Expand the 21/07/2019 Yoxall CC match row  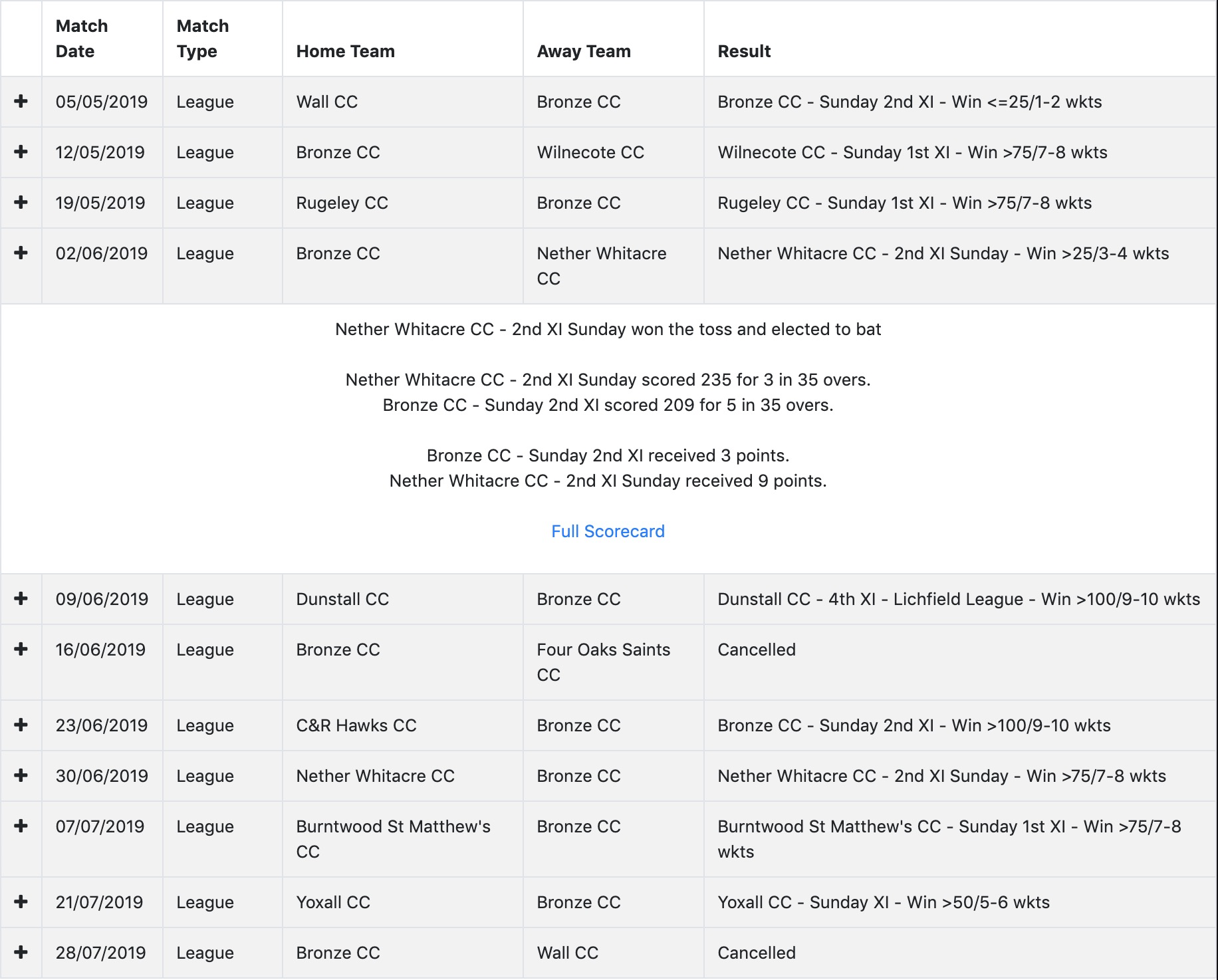tap(21, 902)
